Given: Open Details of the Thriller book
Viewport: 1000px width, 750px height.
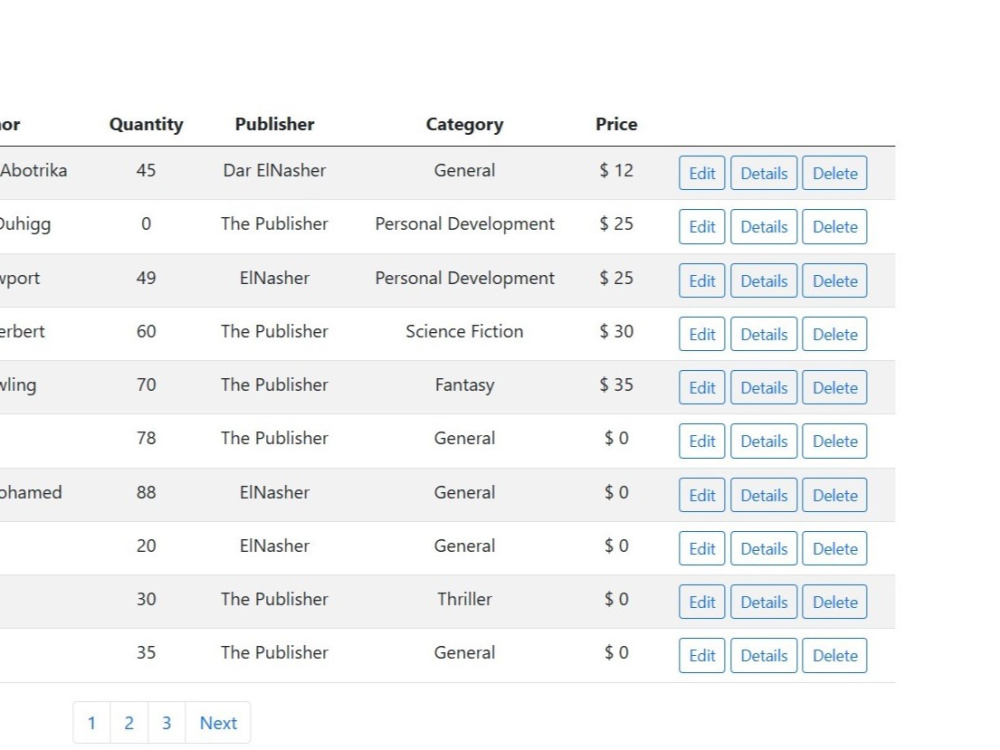Looking at the screenshot, I should (x=763, y=602).
